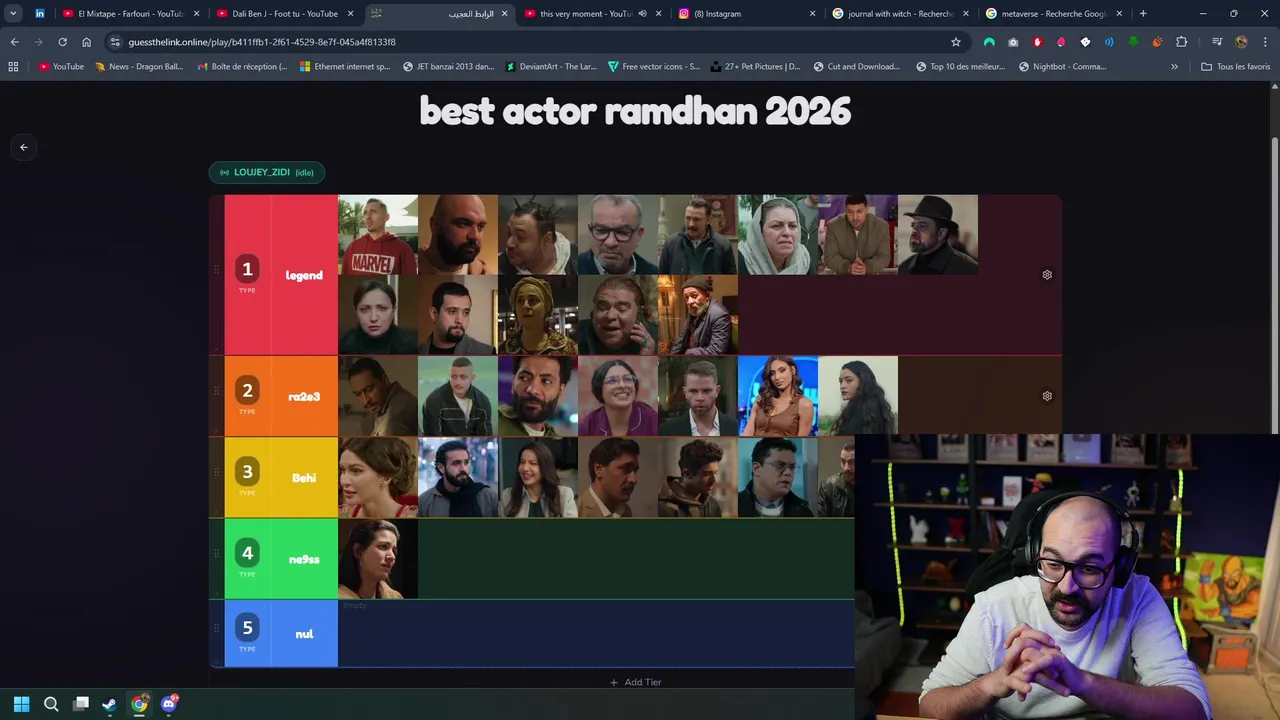
Task: Open the tab search dropdown arrow
Action: point(13,14)
